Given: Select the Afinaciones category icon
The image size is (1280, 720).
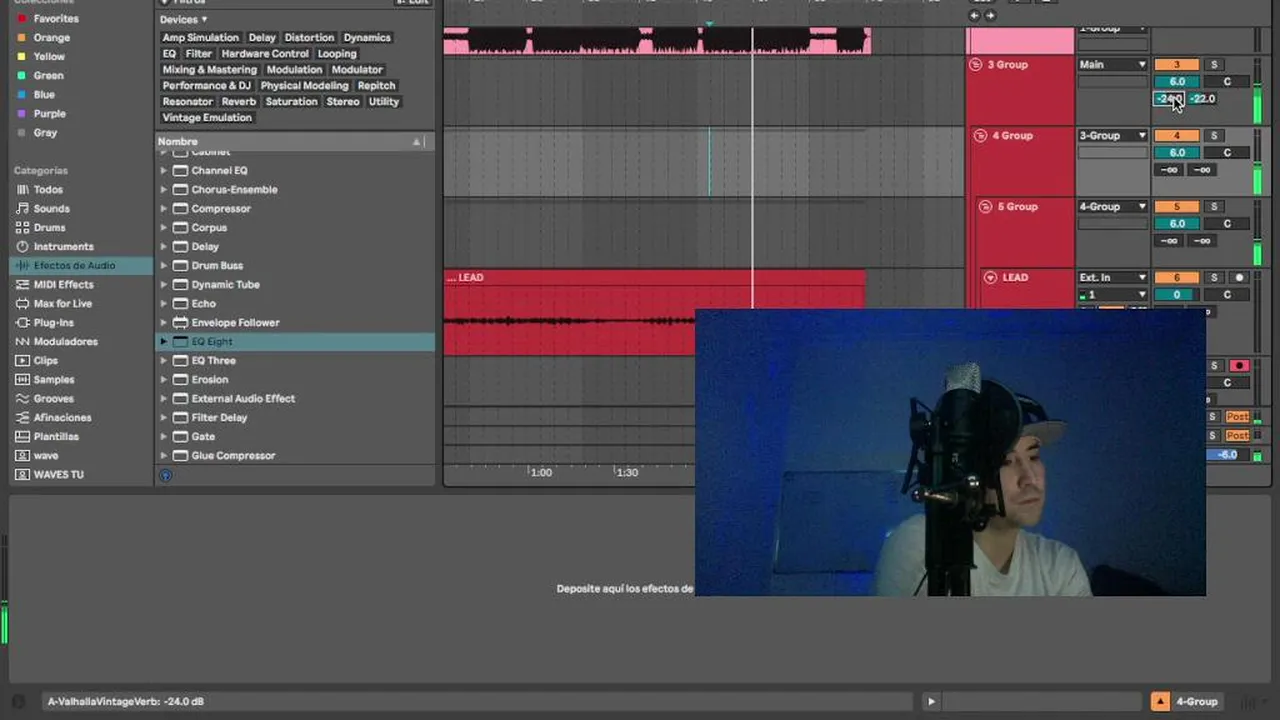Looking at the screenshot, I should click(22, 418).
